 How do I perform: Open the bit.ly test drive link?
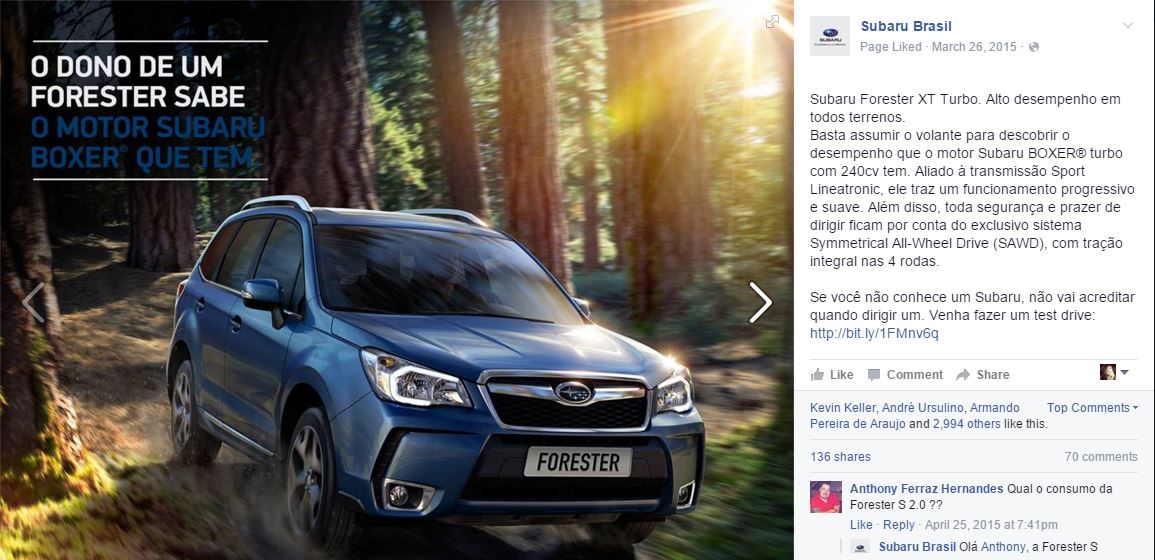pos(874,333)
